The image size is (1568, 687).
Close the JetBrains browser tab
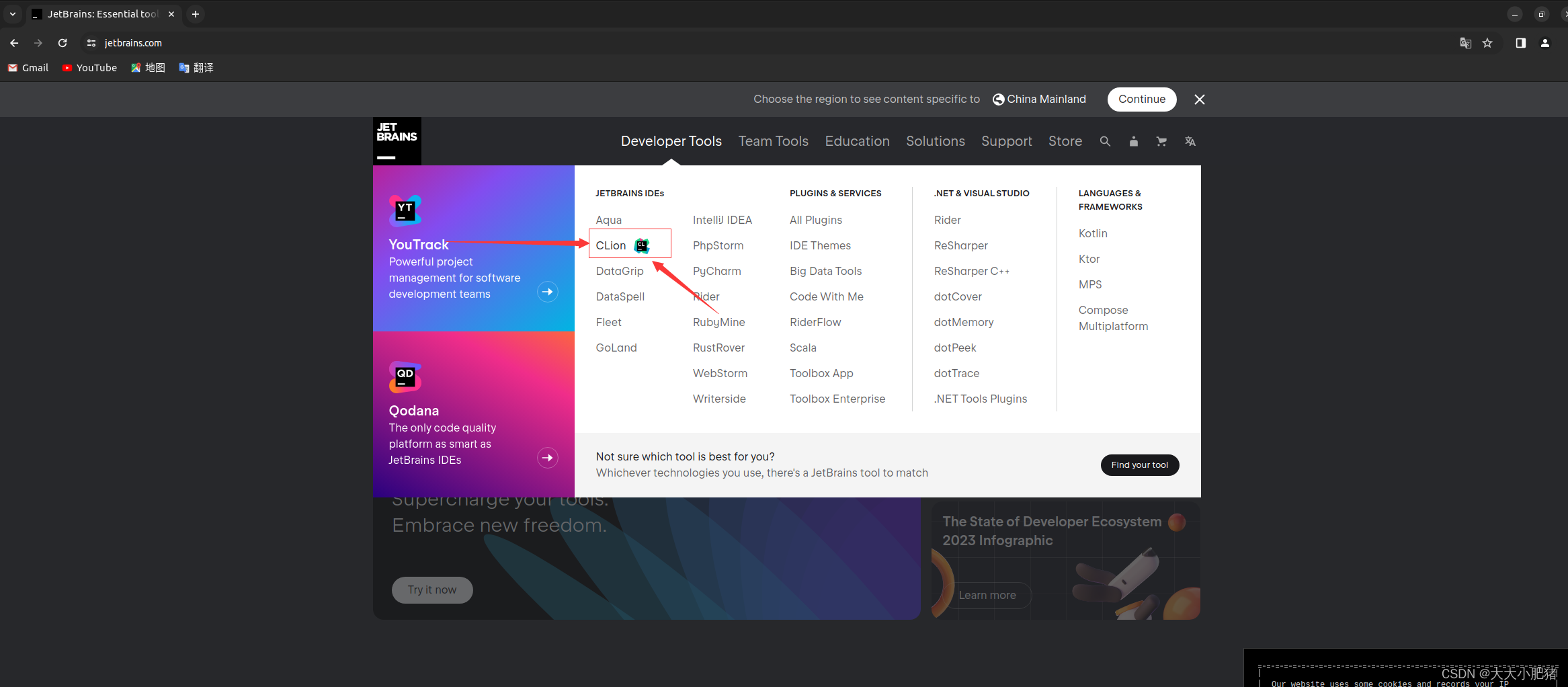171,14
